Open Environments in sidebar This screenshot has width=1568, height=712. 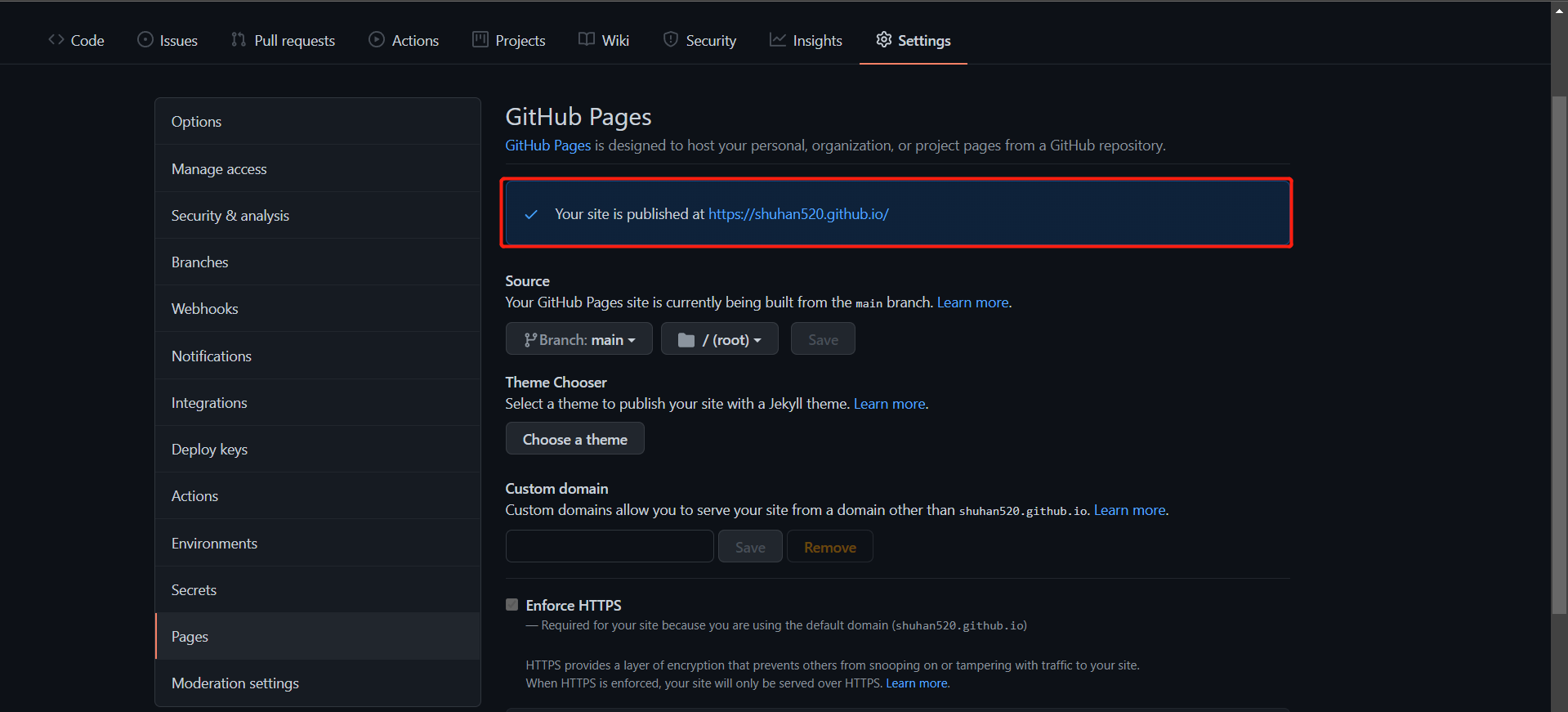pos(318,543)
